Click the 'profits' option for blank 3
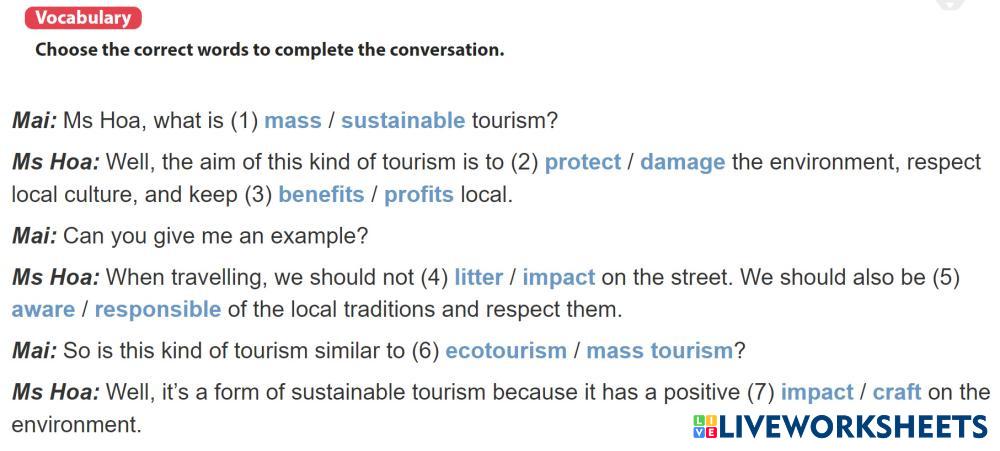Image resolution: width=1000 pixels, height=451 pixels. click(418, 194)
